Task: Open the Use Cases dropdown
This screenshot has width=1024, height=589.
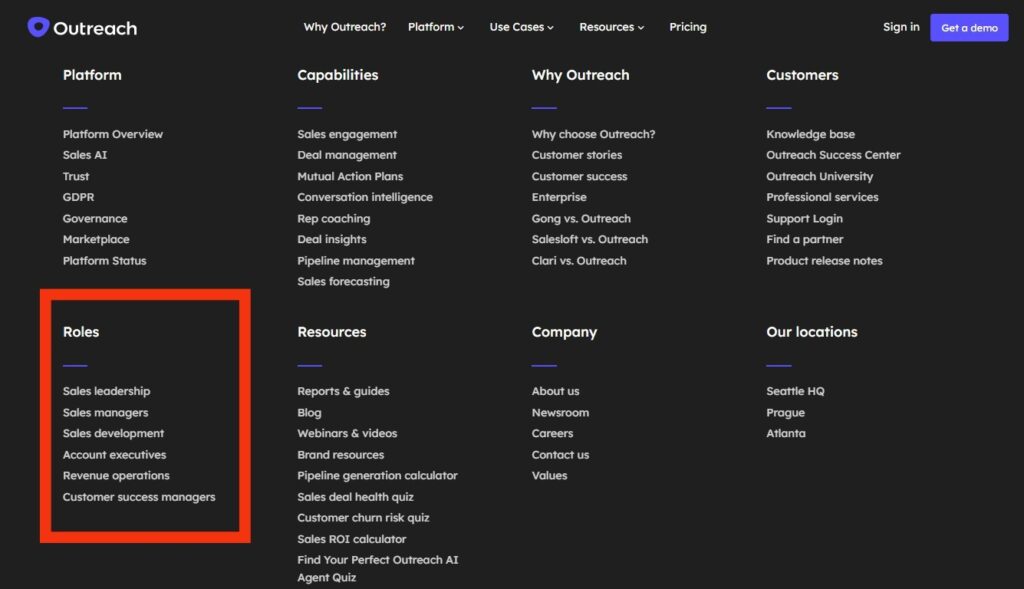Action: [521, 27]
